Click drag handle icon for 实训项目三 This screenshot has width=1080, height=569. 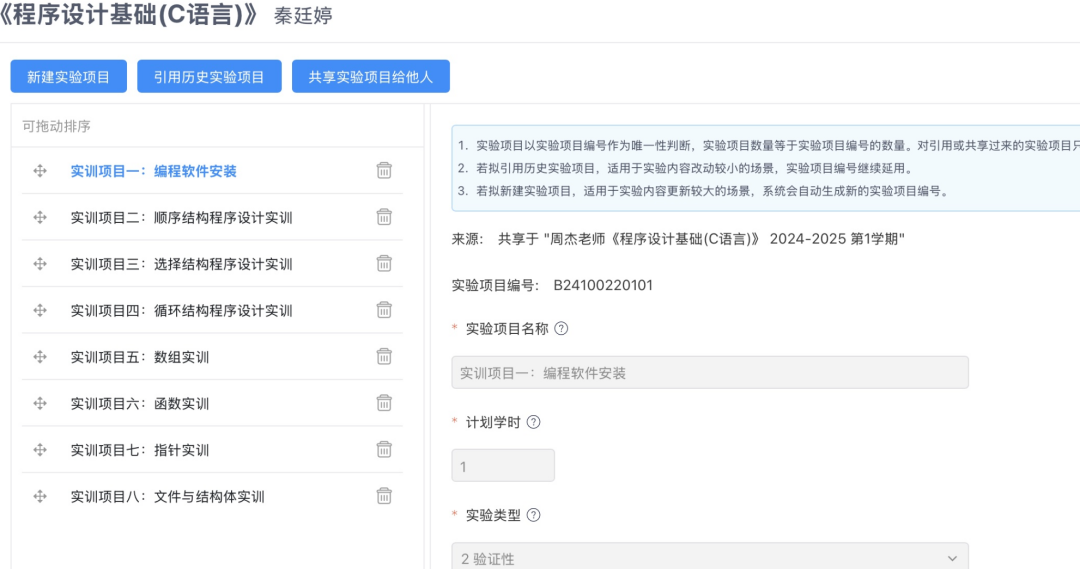pos(40,264)
